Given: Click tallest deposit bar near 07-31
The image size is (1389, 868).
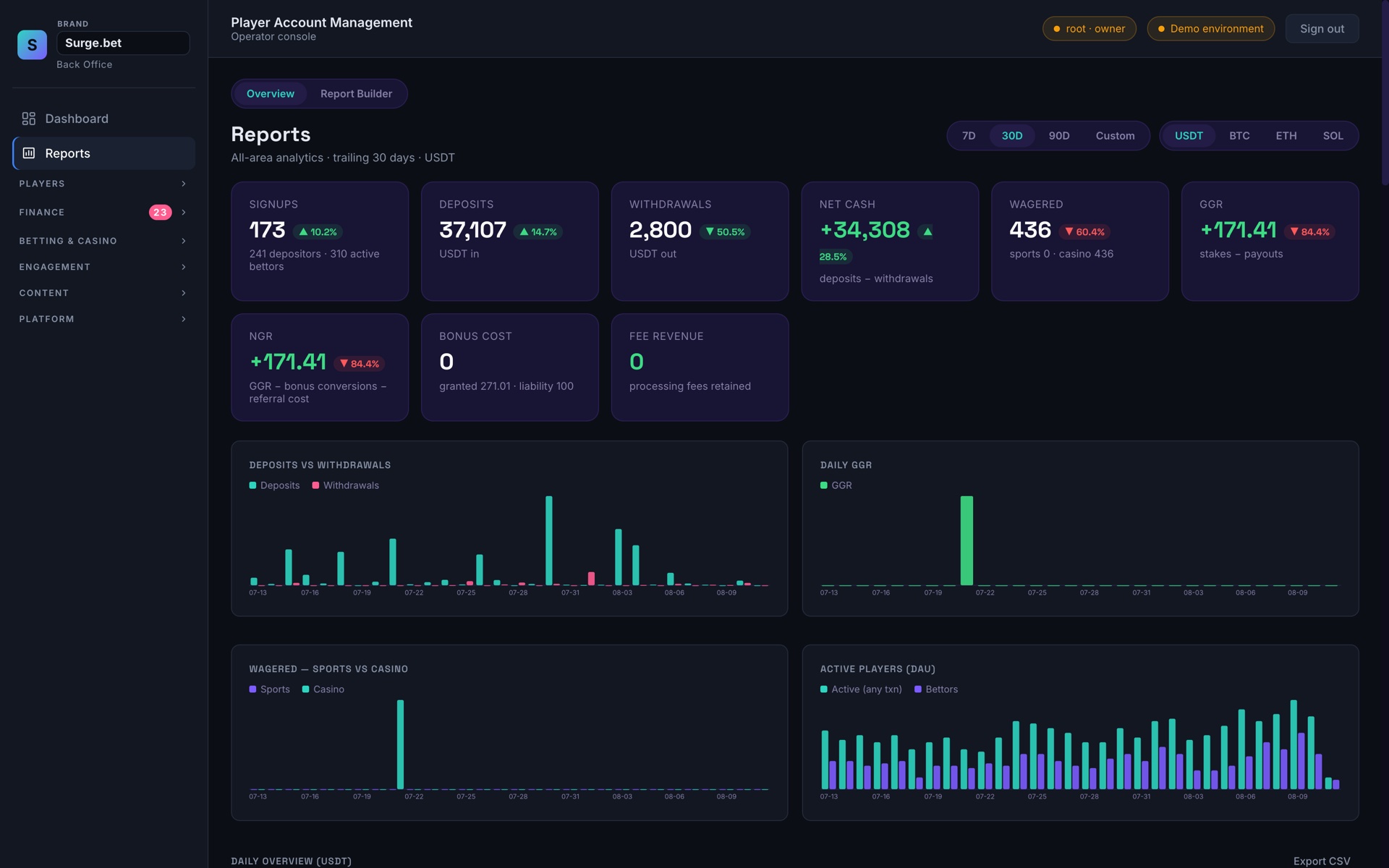Looking at the screenshot, I should tap(548, 540).
